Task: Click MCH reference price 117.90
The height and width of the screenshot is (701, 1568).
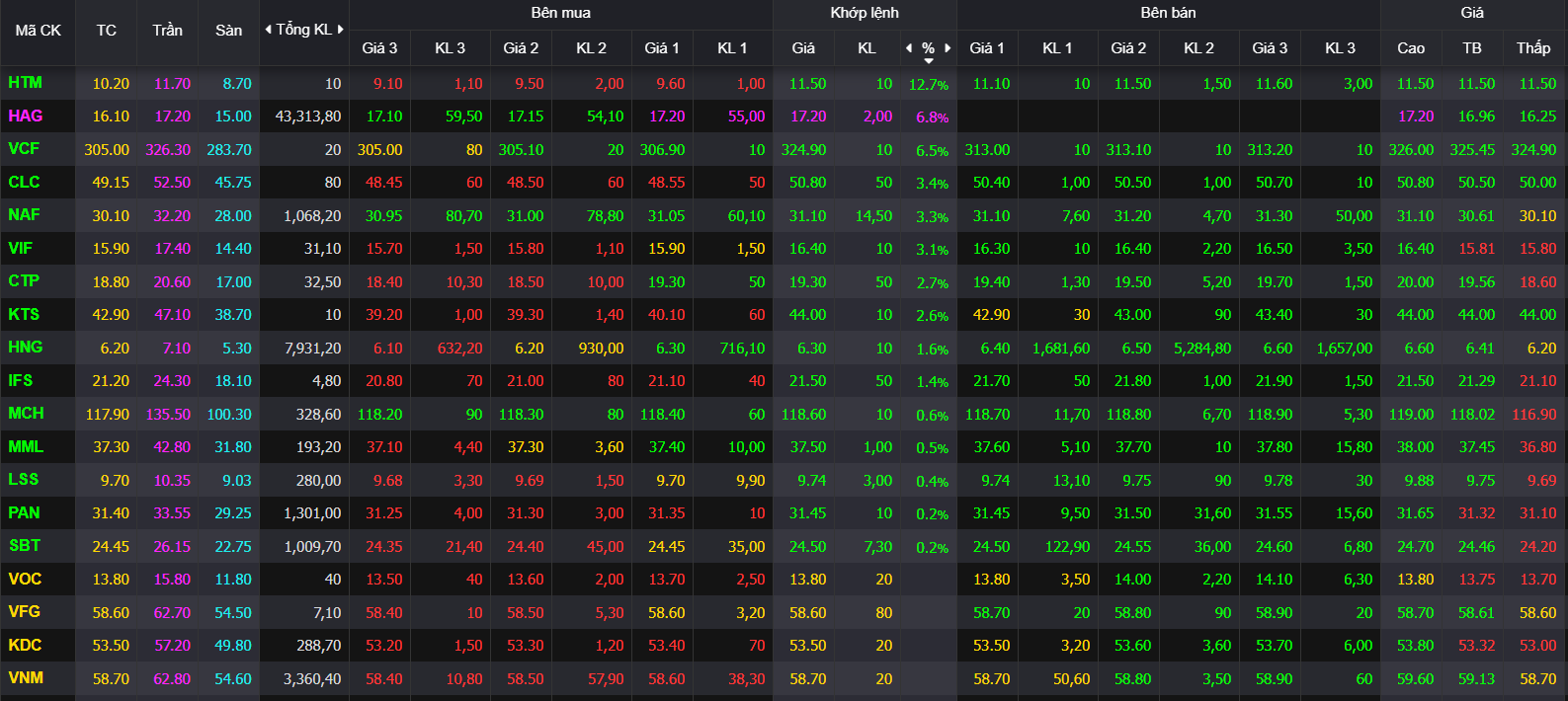Action: [107, 415]
